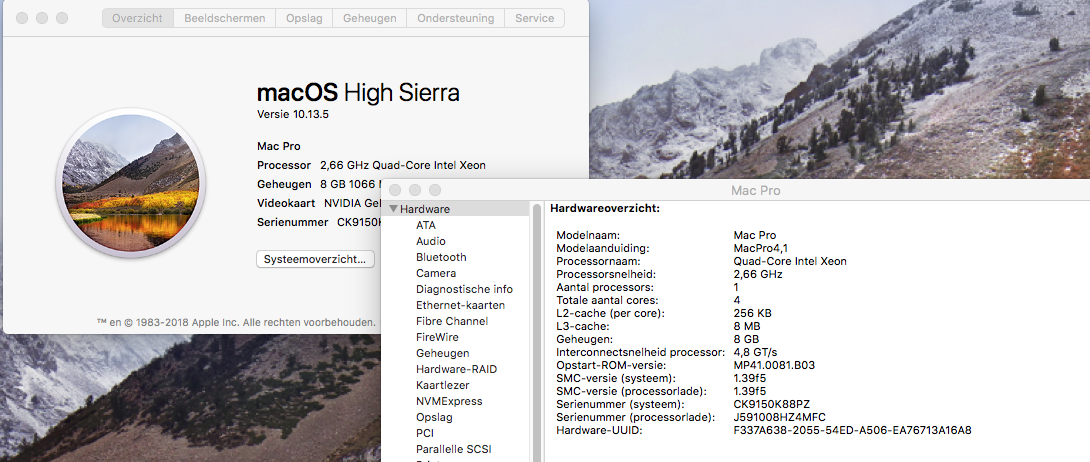Open the Bluetooth hardware section
This screenshot has height=462, width=1090.
point(441,257)
